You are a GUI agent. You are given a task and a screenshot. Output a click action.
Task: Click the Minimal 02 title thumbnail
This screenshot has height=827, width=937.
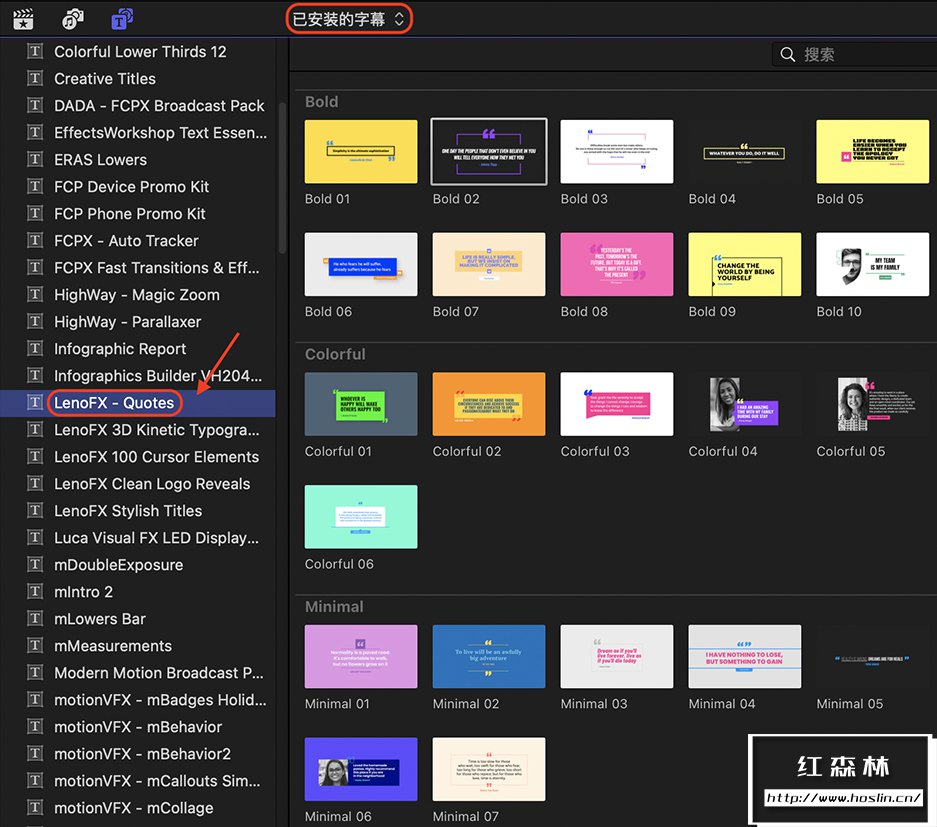pyautogui.click(x=489, y=657)
